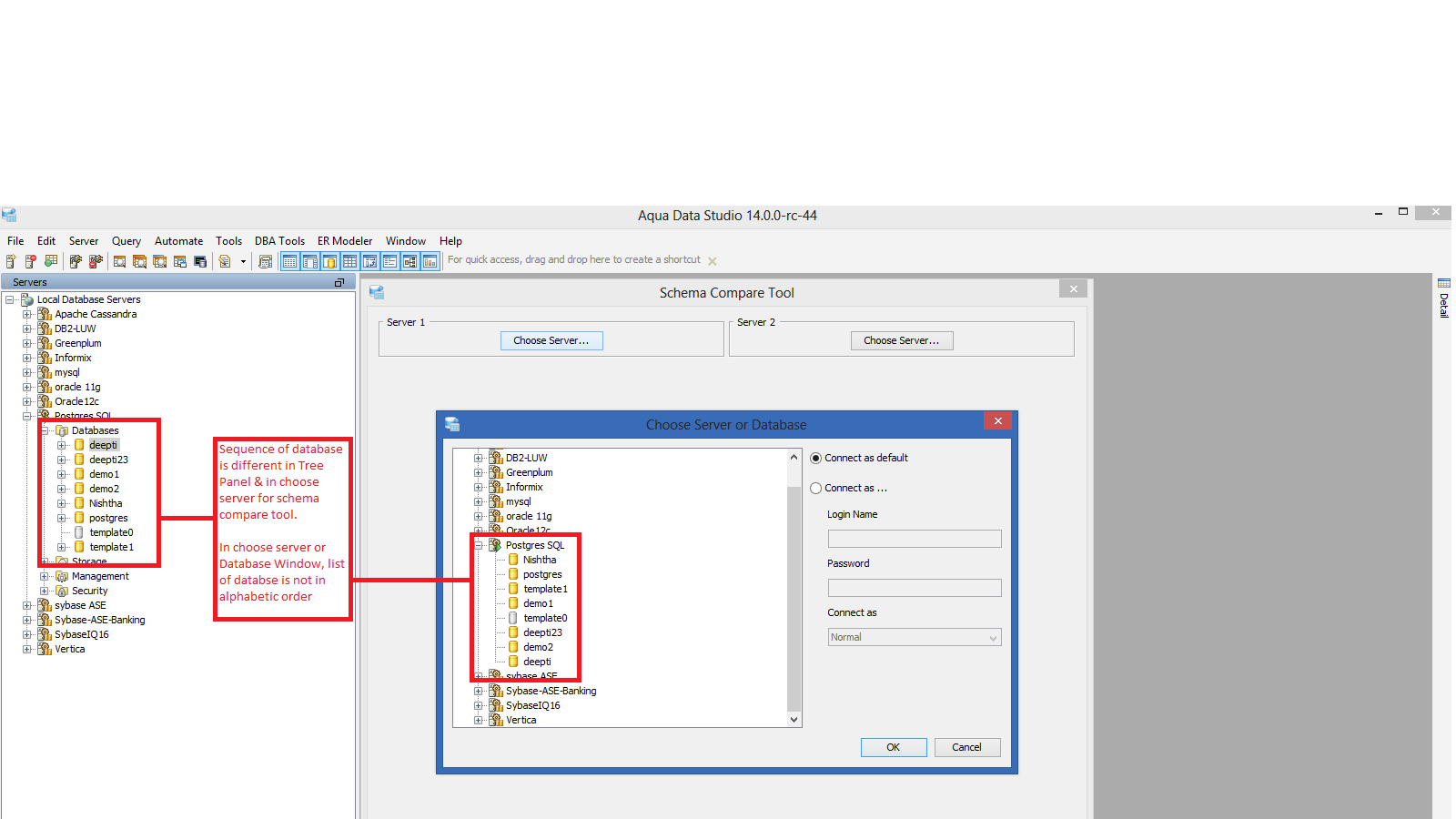Click the Greenplum server icon in dialog
This screenshot has height=819, width=1456.
point(496,472)
